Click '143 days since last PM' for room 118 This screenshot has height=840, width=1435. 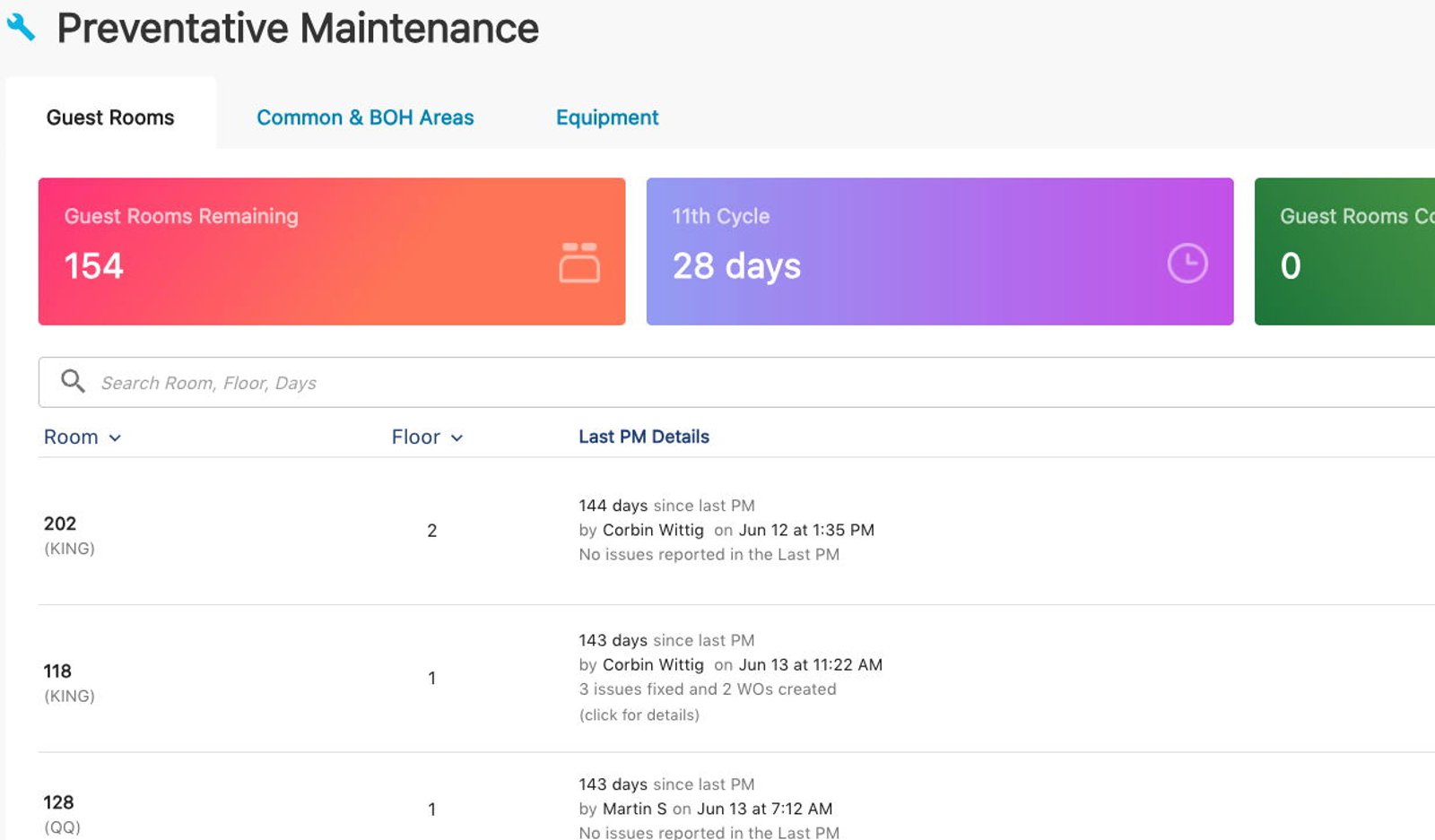pos(666,640)
